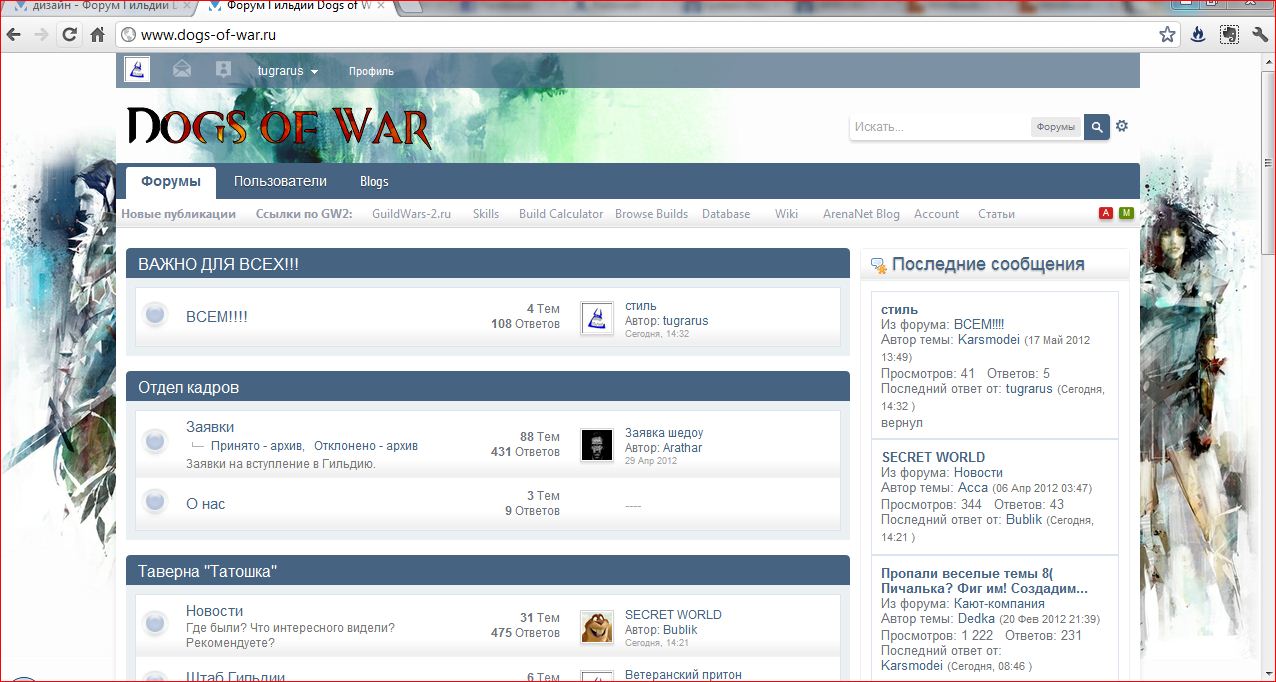Open the Build Calculator link
Screen dimensions: 1276x682
[x=561, y=214]
